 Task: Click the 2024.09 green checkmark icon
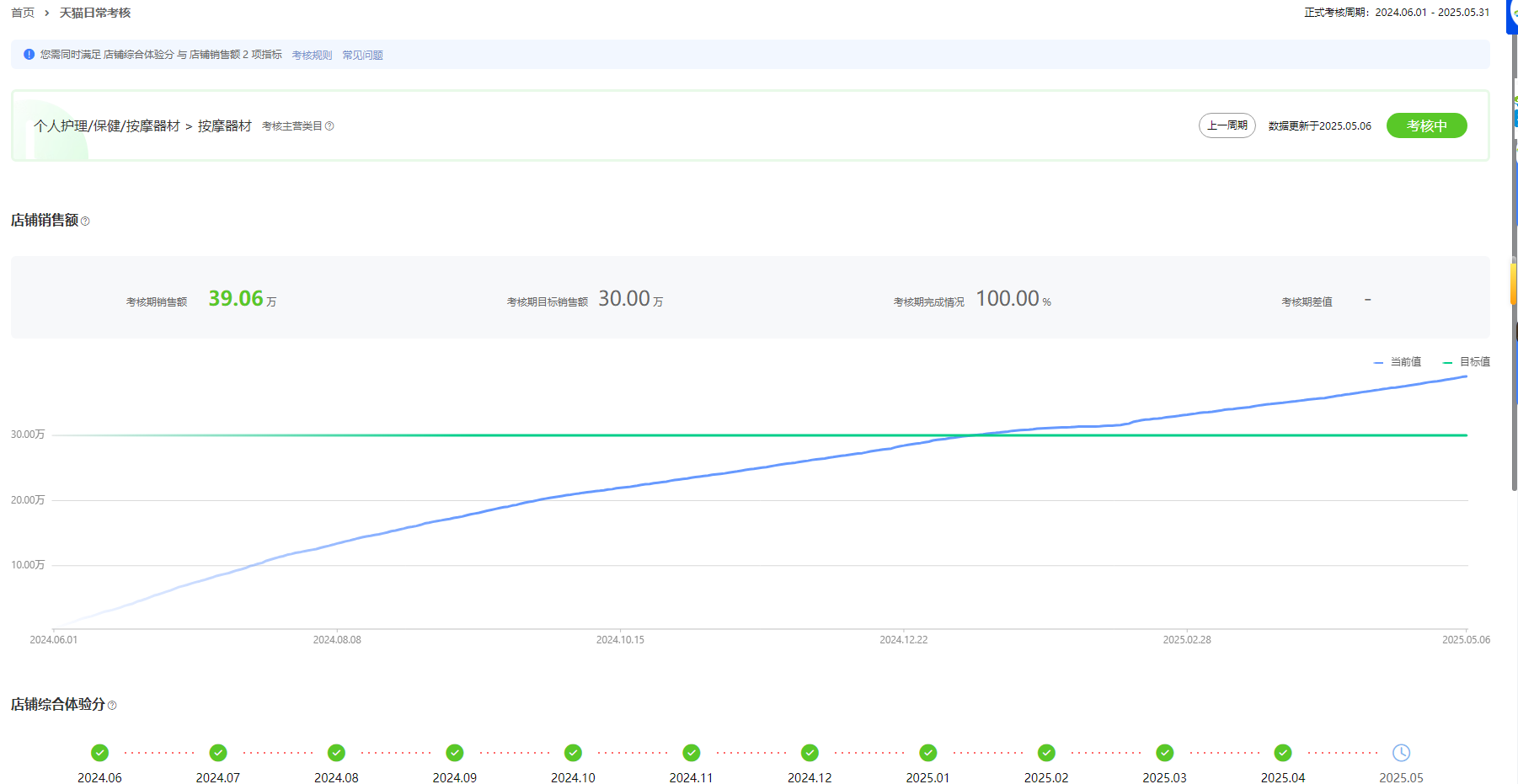point(455,753)
